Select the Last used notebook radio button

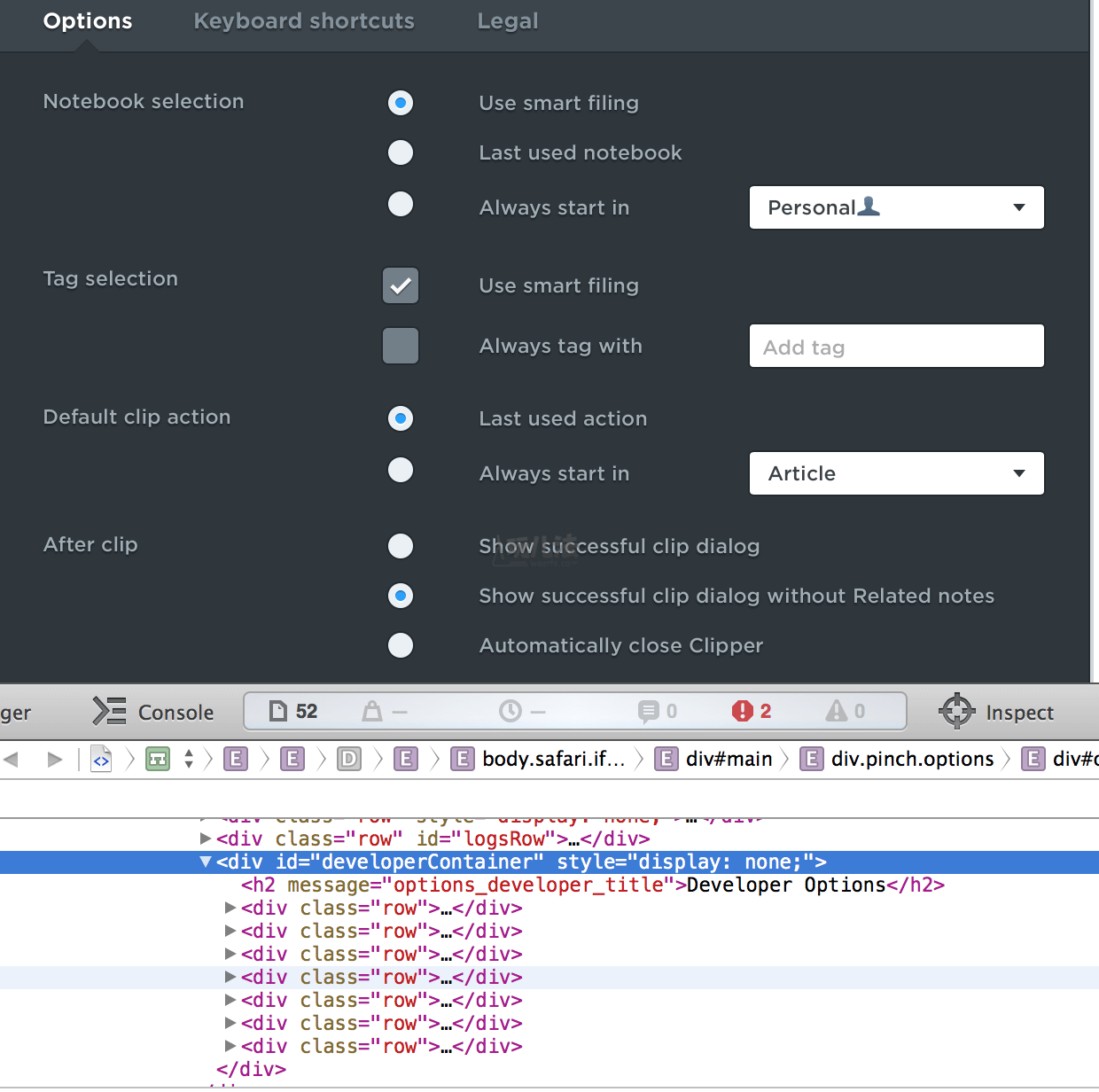(x=401, y=152)
